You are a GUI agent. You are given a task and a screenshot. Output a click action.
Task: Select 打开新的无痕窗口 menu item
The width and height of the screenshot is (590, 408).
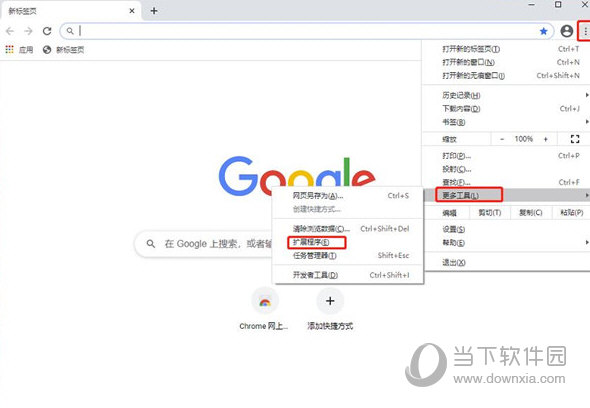point(505,76)
